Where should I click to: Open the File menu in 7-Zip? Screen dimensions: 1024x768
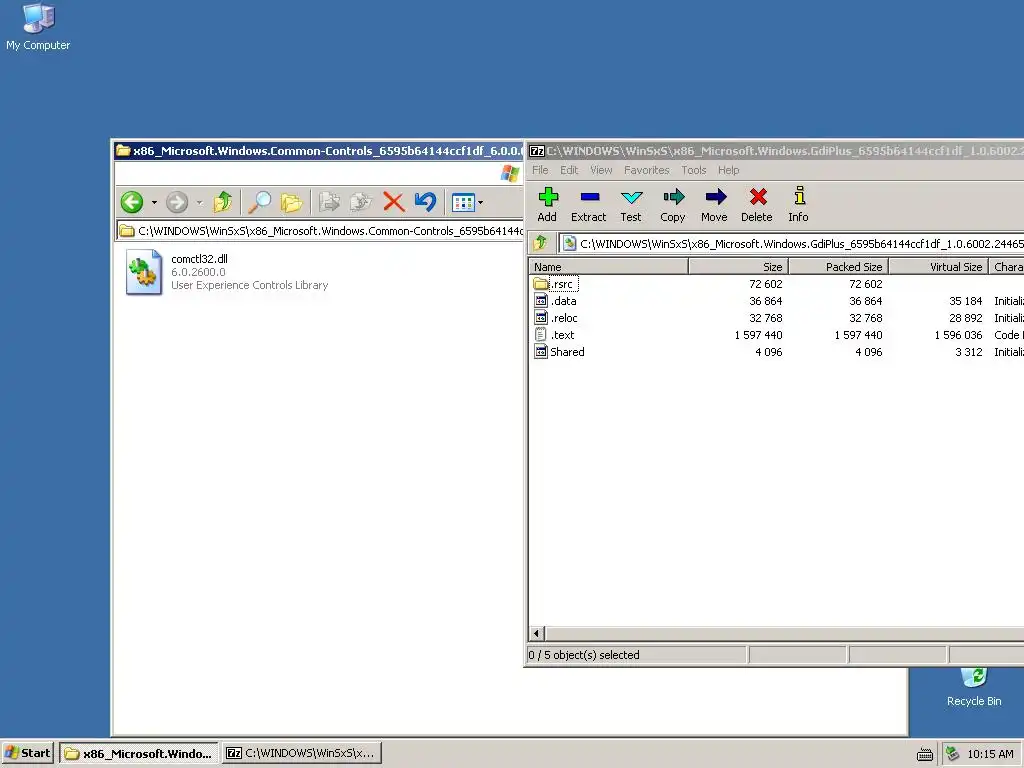(x=540, y=170)
